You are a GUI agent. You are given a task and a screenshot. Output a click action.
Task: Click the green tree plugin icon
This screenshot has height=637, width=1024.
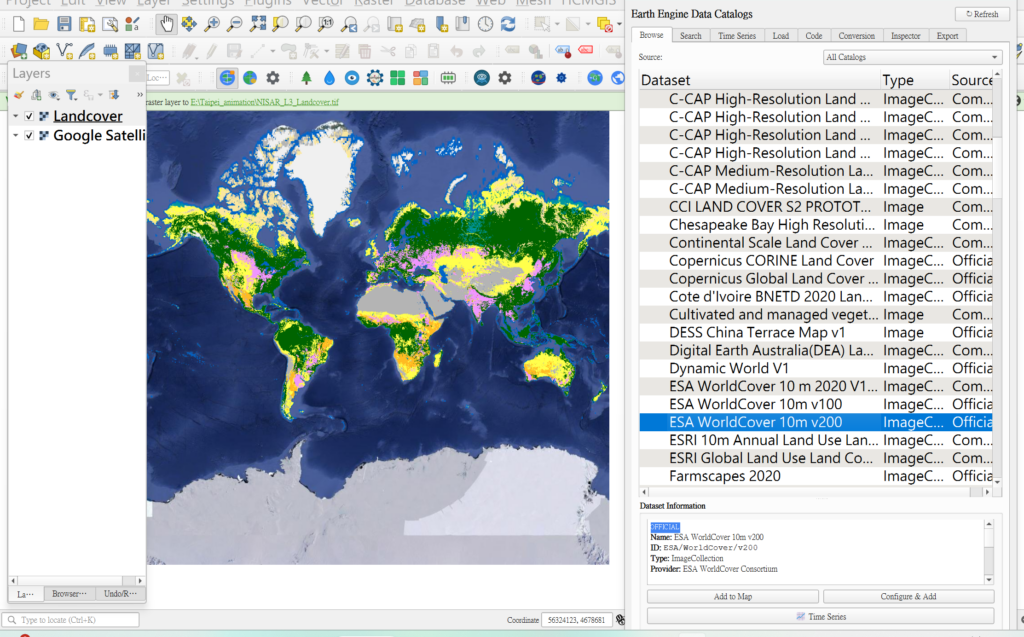coord(305,77)
